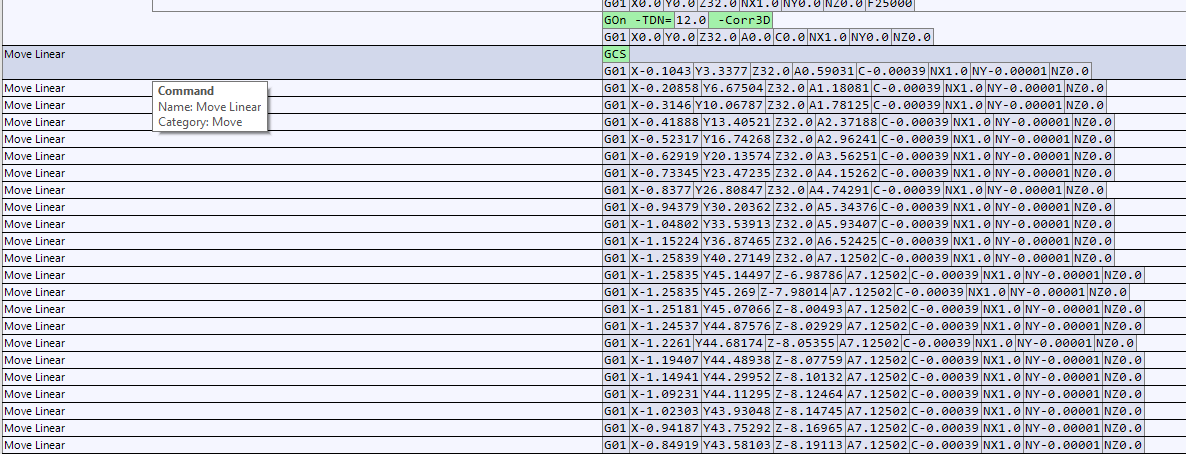Click the X-0.62919 cell
The height and width of the screenshot is (454, 1186).
pyautogui.click(x=665, y=156)
